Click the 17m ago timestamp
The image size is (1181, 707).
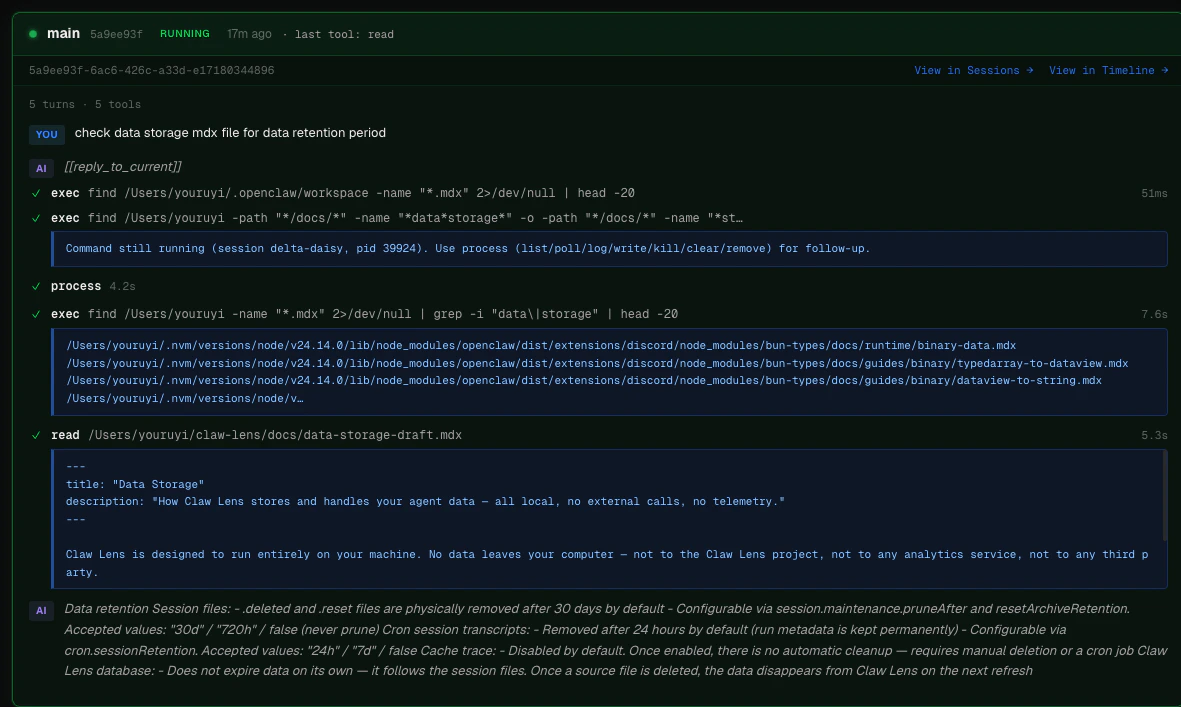tap(249, 34)
